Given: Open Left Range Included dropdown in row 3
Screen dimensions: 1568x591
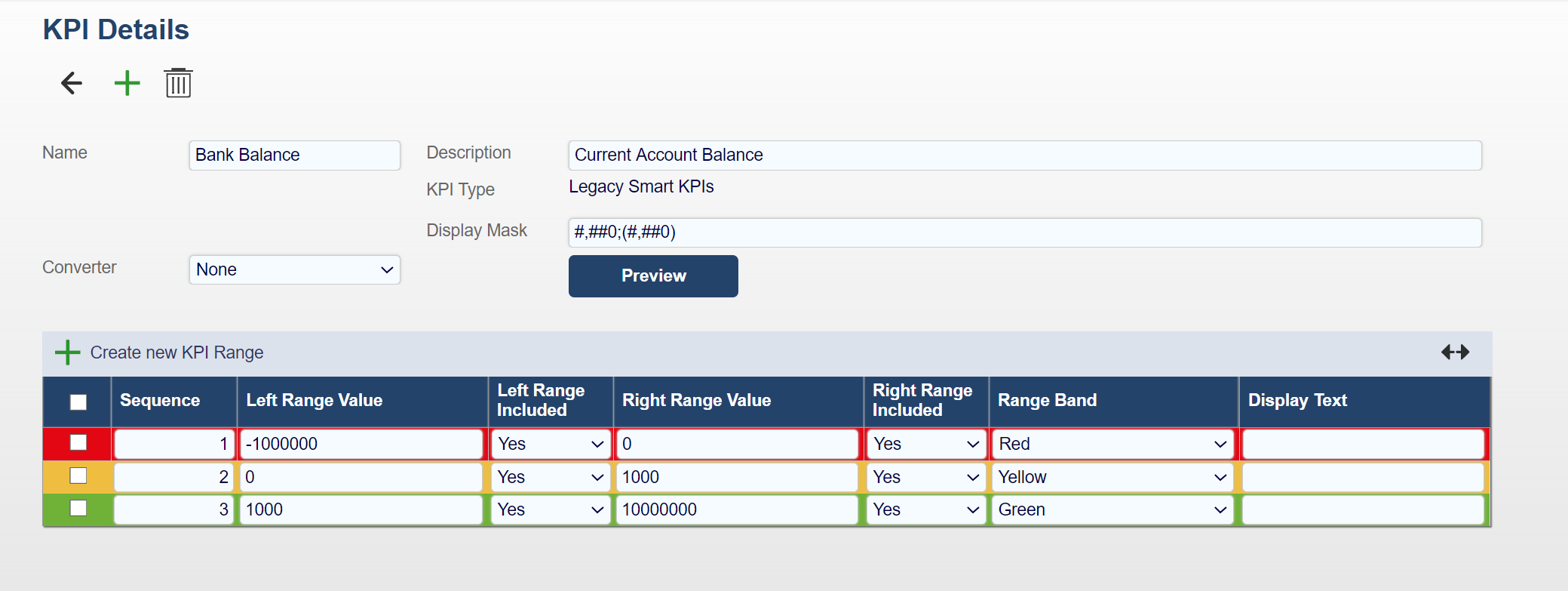Looking at the screenshot, I should coord(551,510).
